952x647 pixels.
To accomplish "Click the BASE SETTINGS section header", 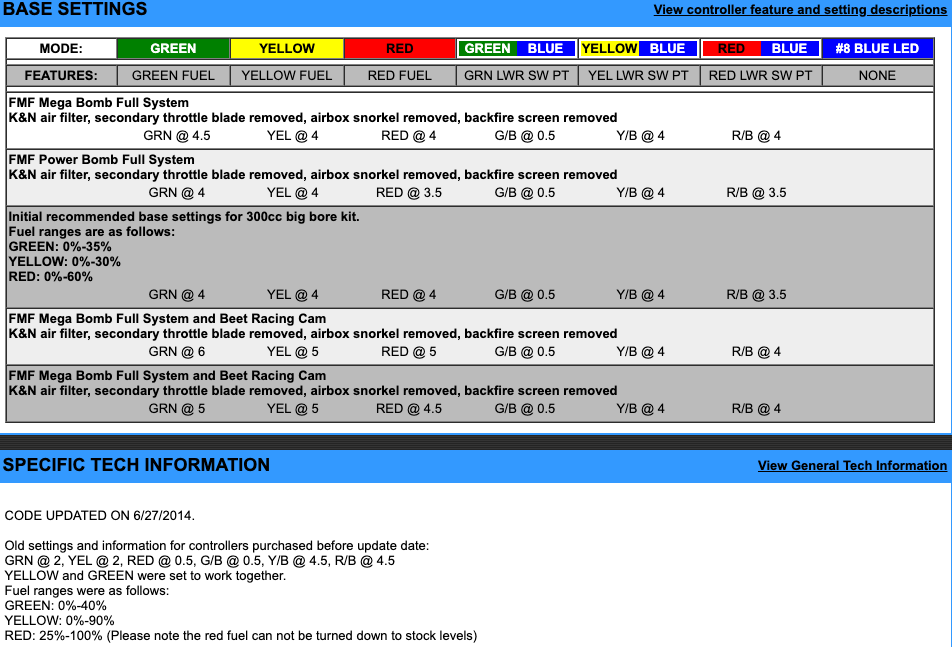I will tap(75, 10).
